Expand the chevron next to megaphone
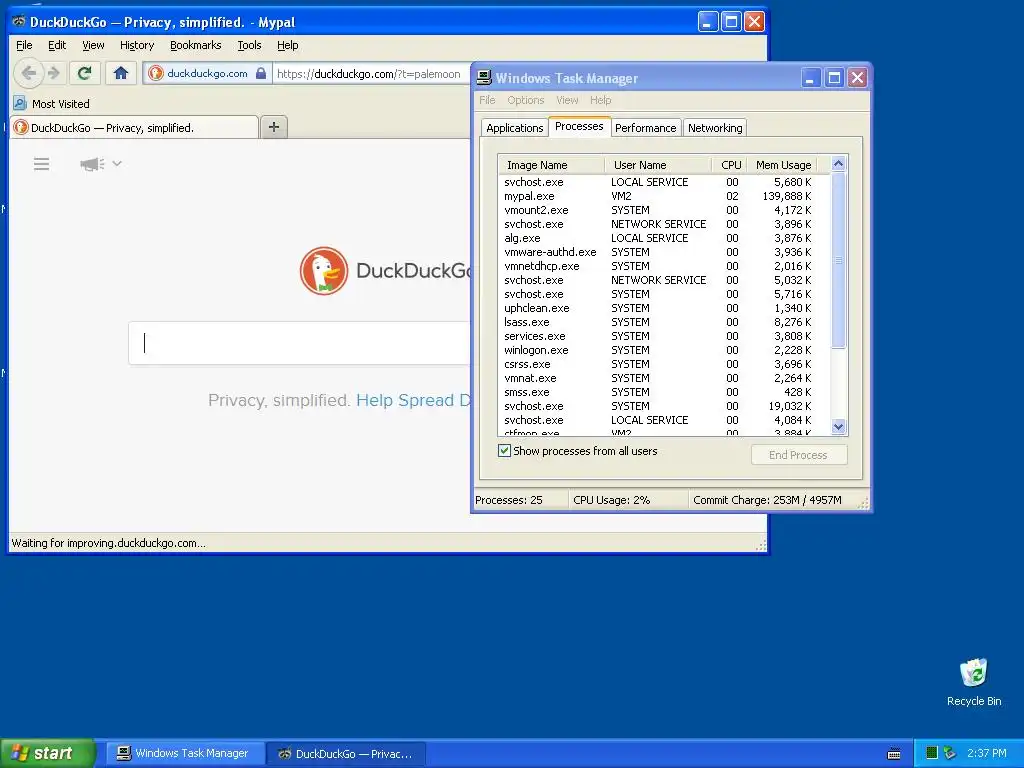Screen dimensions: 1024x768 tap(117, 163)
